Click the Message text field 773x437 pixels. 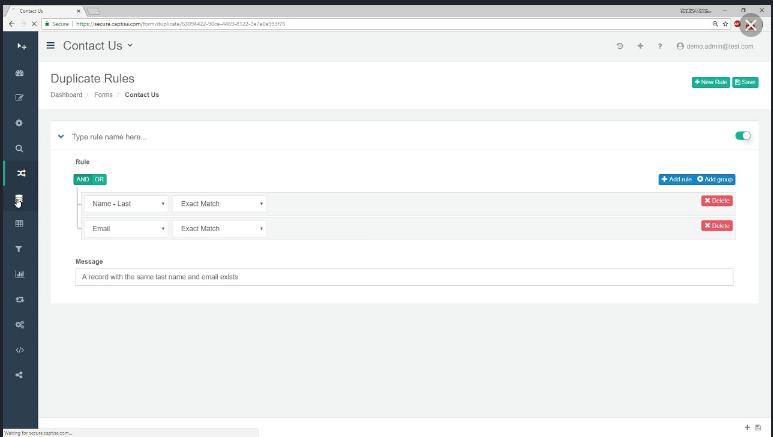pyautogui.click(x=404, y=277)
